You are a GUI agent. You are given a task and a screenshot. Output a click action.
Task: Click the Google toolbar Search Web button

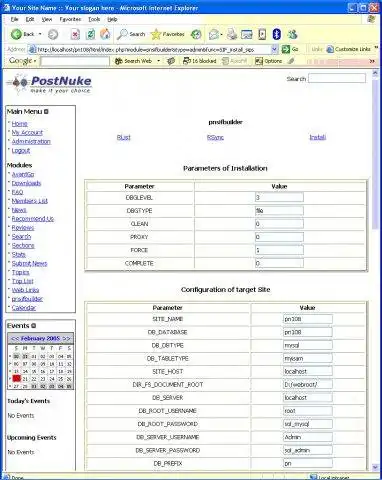pos(133,61)
